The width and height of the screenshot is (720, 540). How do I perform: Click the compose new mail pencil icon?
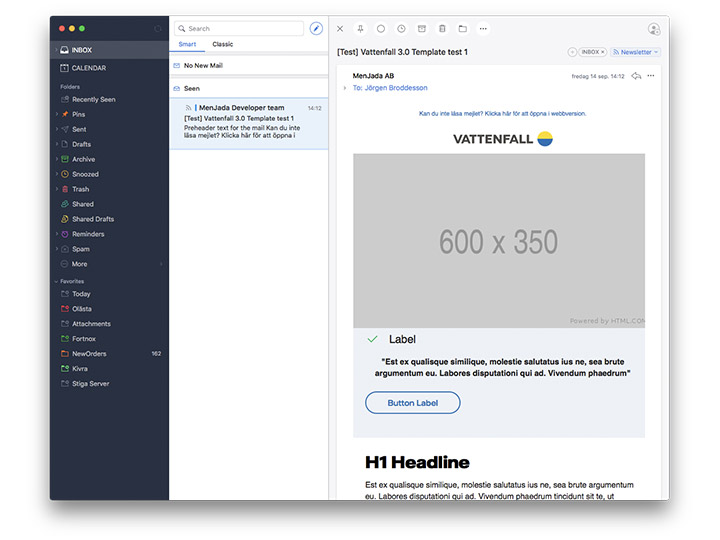316,28
